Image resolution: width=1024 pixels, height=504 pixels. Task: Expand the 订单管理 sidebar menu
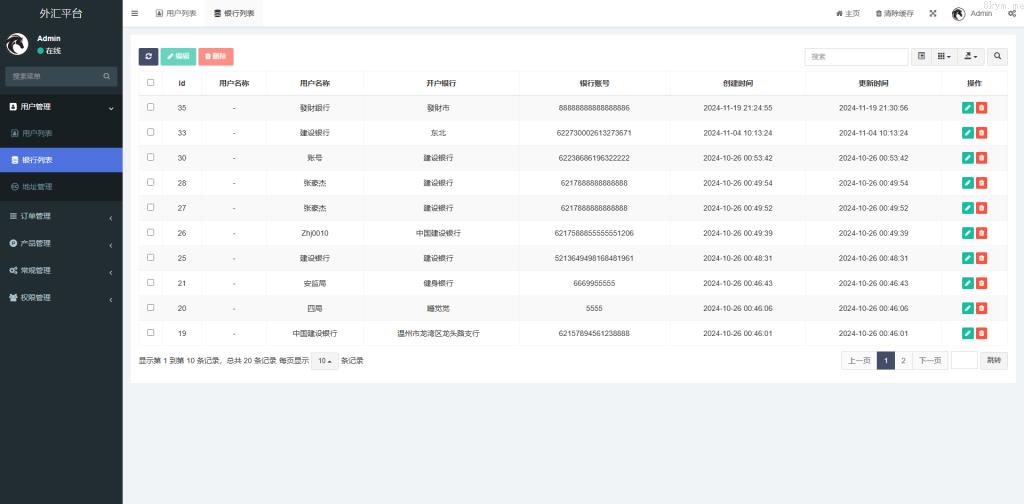60,216
